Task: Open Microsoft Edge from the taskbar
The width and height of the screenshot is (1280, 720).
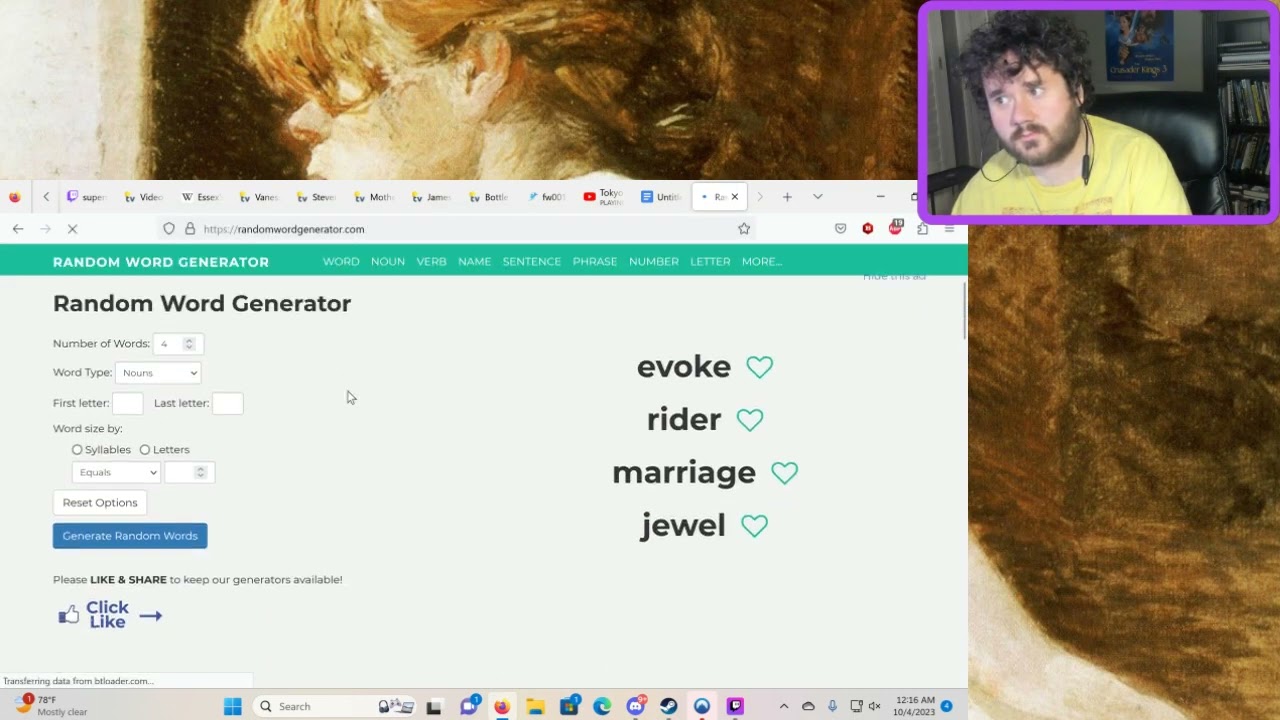Action: [x=602, y=706]
